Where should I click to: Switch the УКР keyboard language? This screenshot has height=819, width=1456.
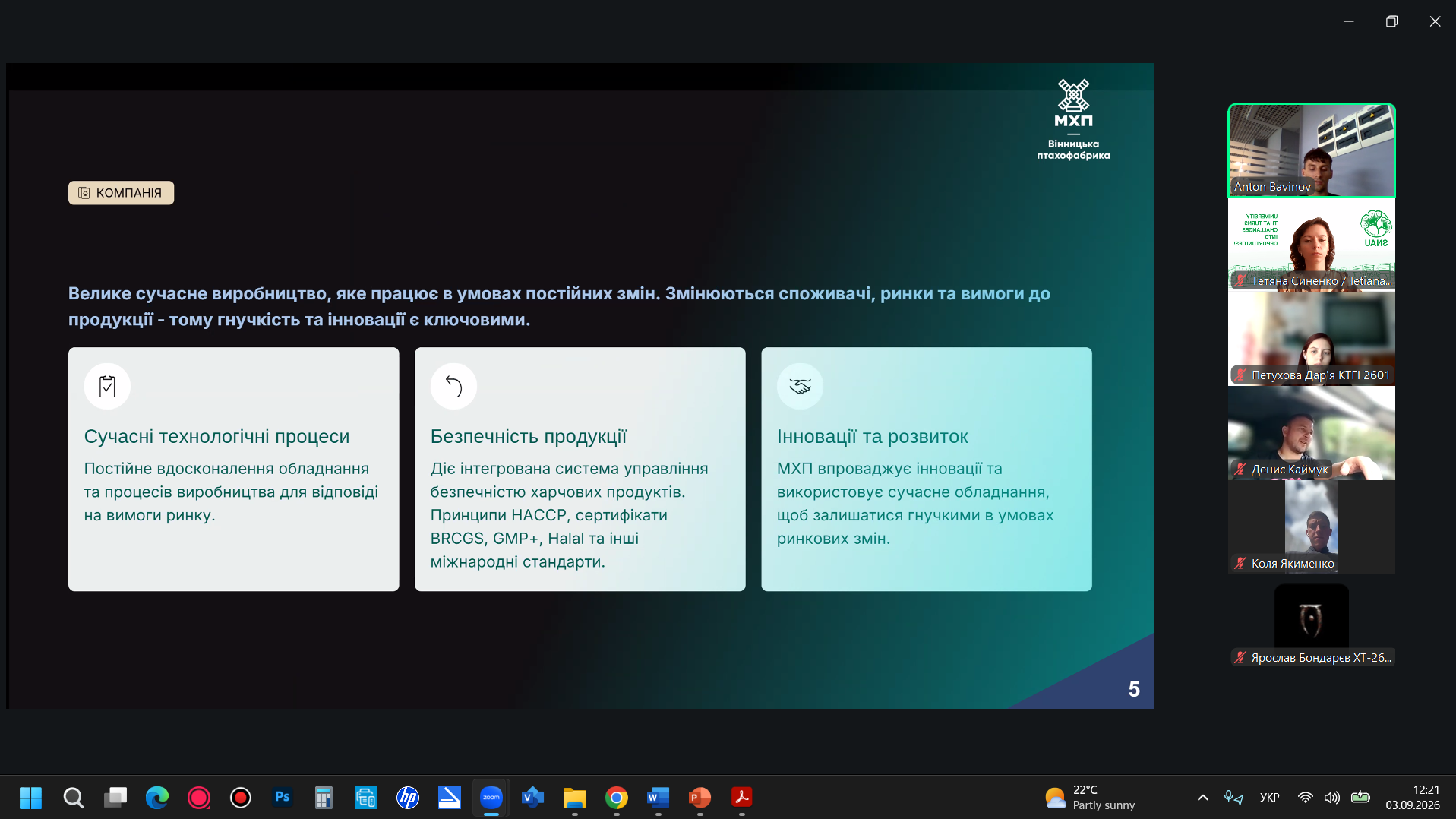coord(1270,798)
